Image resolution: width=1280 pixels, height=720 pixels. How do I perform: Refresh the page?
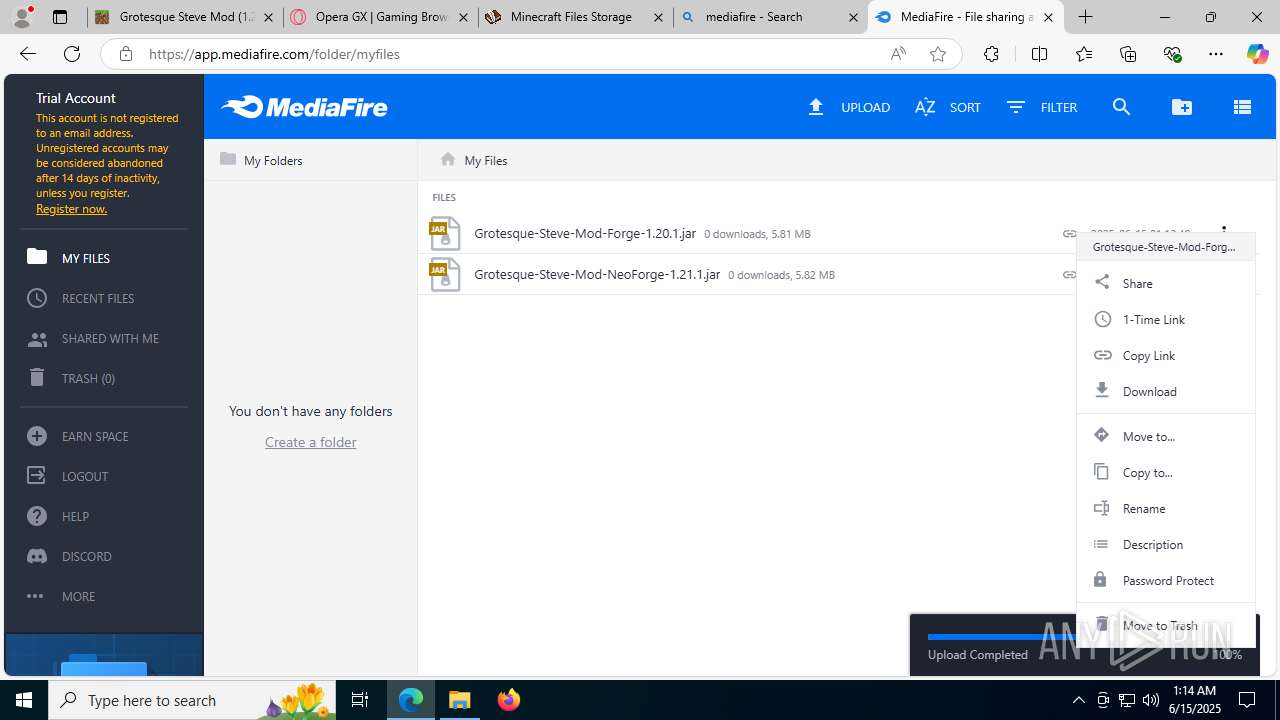pos(72,54)
